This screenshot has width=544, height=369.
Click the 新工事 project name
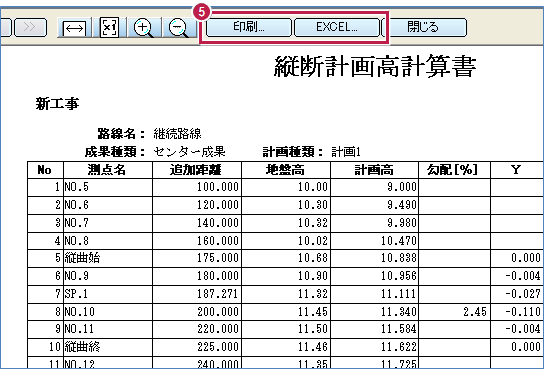coord(57,104)
